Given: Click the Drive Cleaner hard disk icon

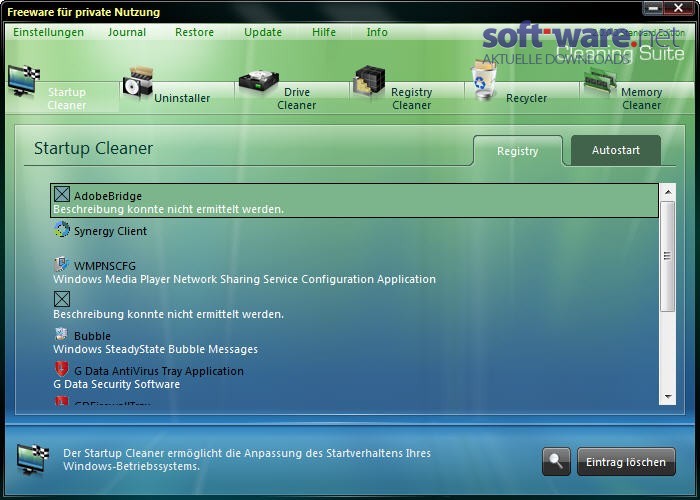Looking at the screenshot, I should [x=259, y=81].
